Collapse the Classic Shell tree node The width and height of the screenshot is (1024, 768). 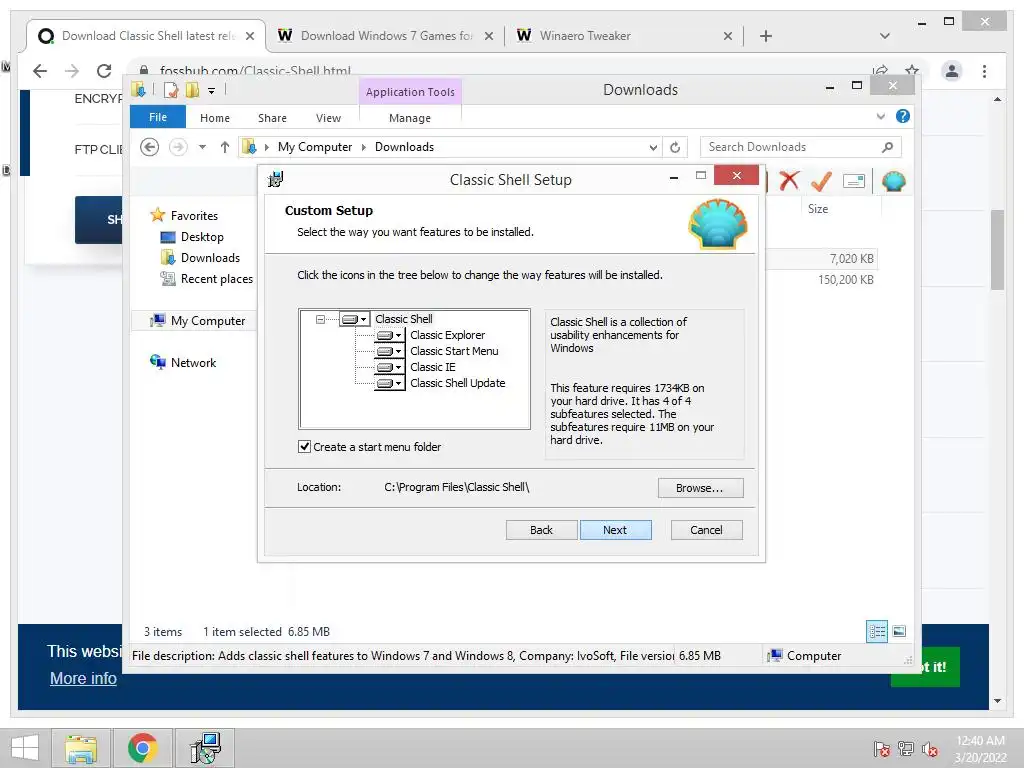click(320, 319)
